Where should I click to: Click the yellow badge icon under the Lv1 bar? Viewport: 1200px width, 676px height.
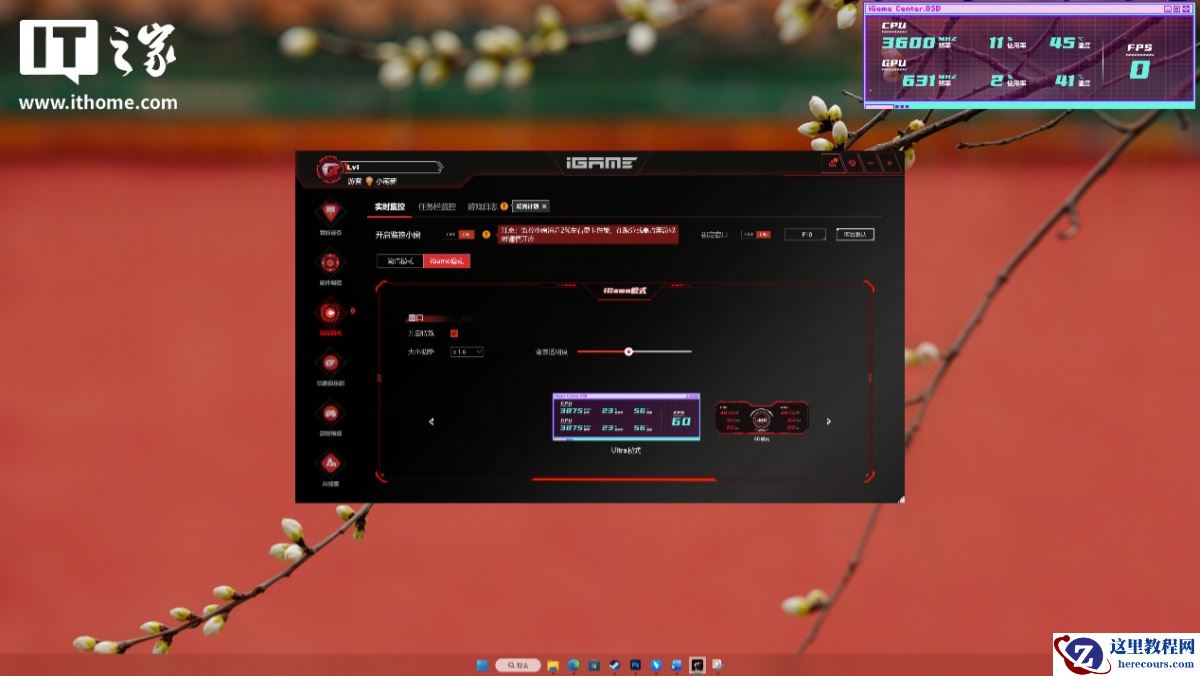tap(369, 181)
